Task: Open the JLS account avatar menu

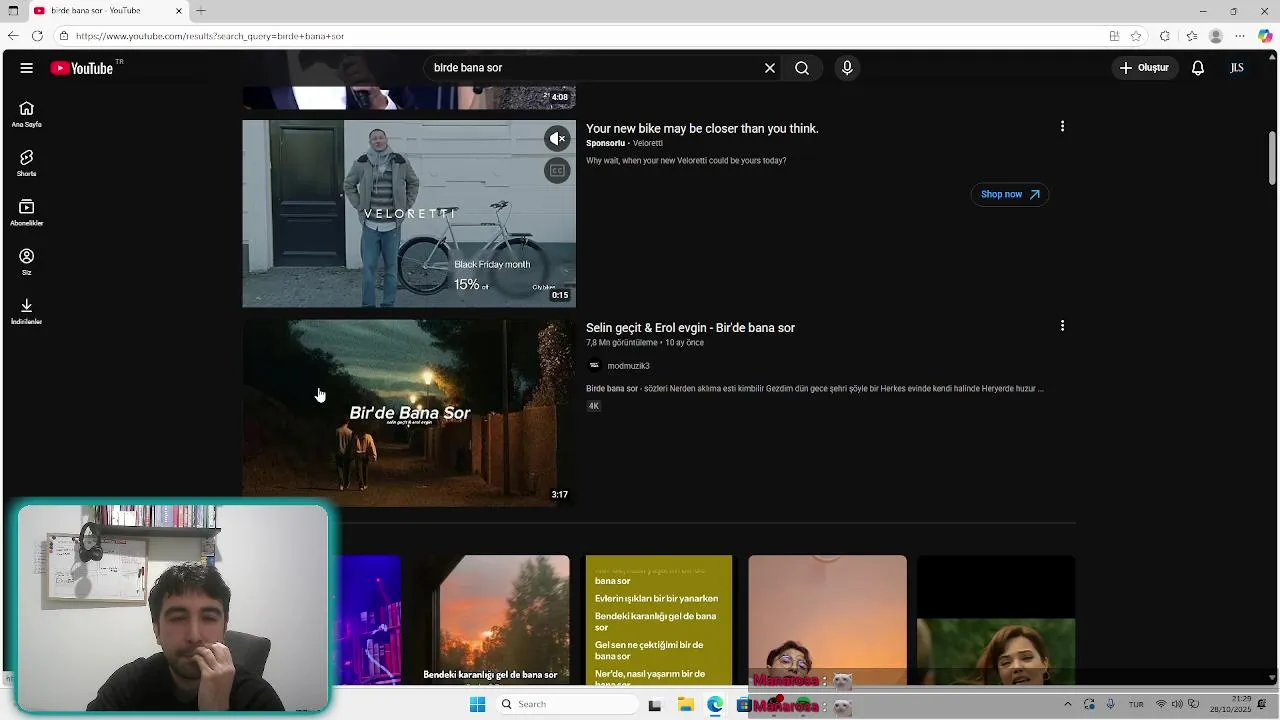Action: coord(1237,68)
